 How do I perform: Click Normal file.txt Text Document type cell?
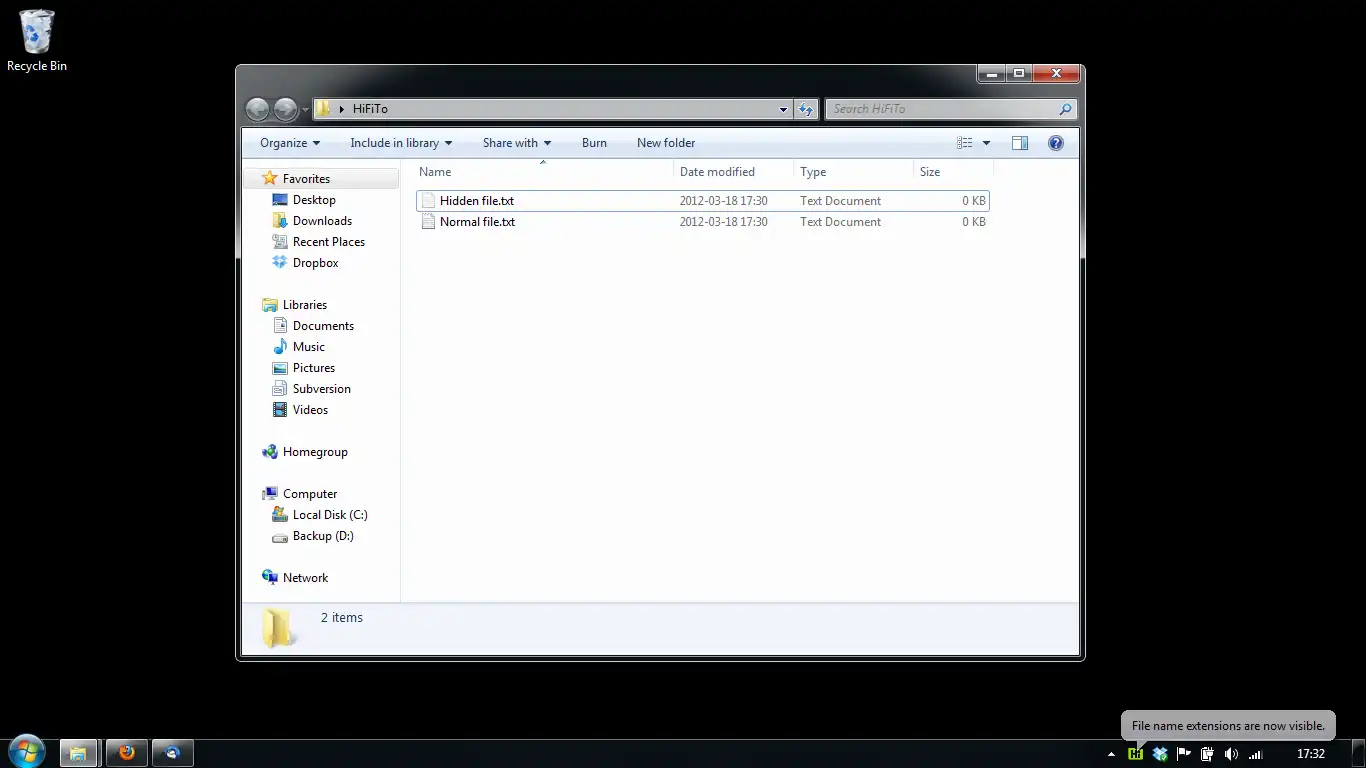pos(840,222)
